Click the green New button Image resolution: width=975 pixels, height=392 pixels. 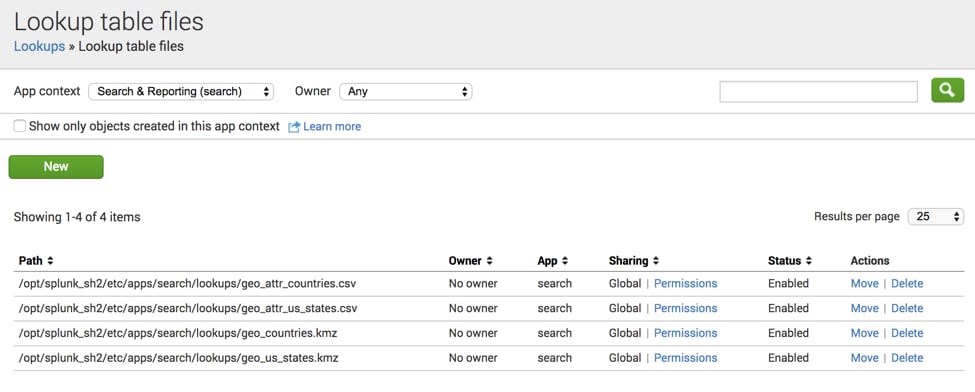point(56,167)
